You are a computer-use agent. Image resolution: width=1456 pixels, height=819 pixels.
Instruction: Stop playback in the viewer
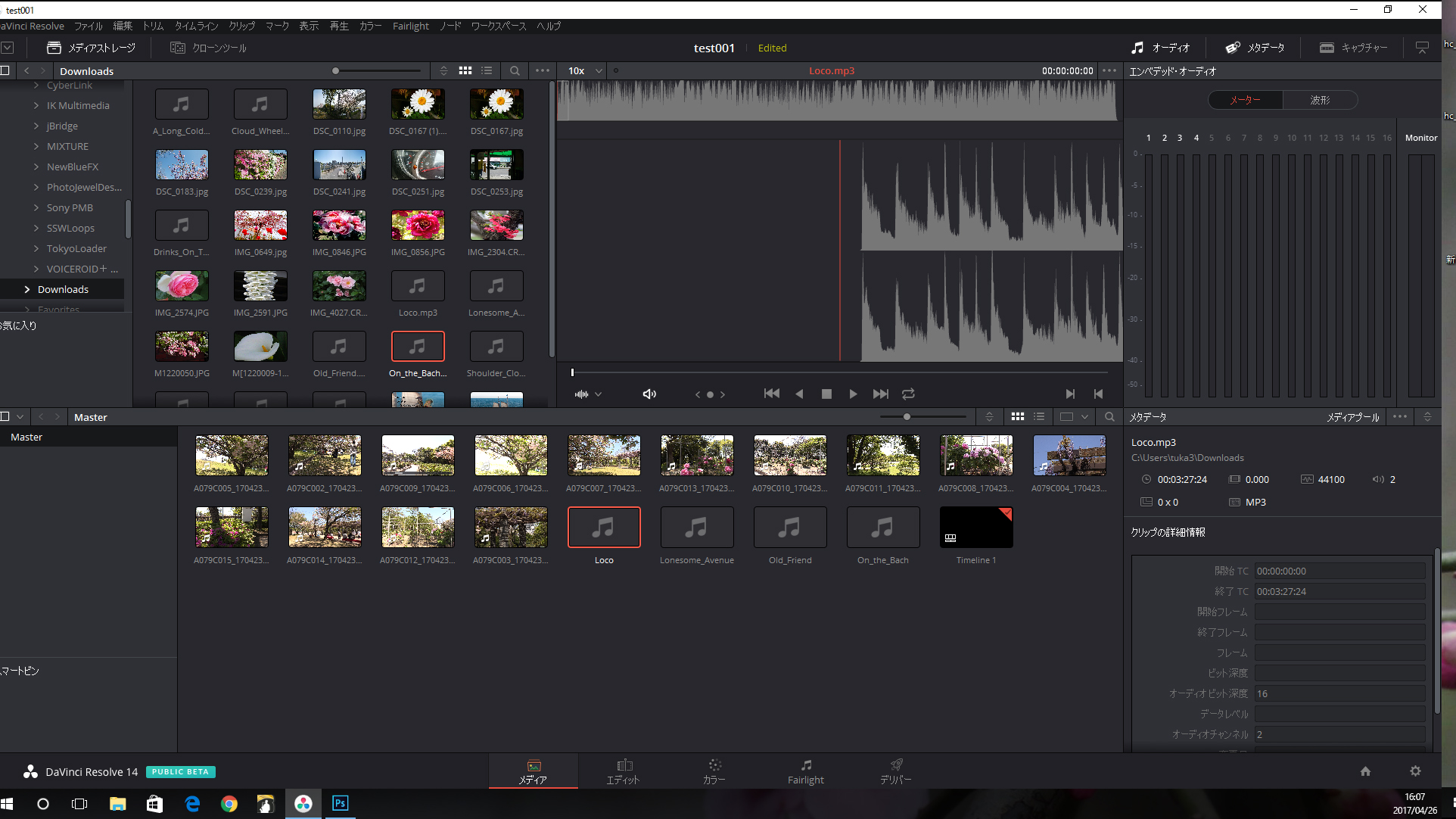(826, 394)
